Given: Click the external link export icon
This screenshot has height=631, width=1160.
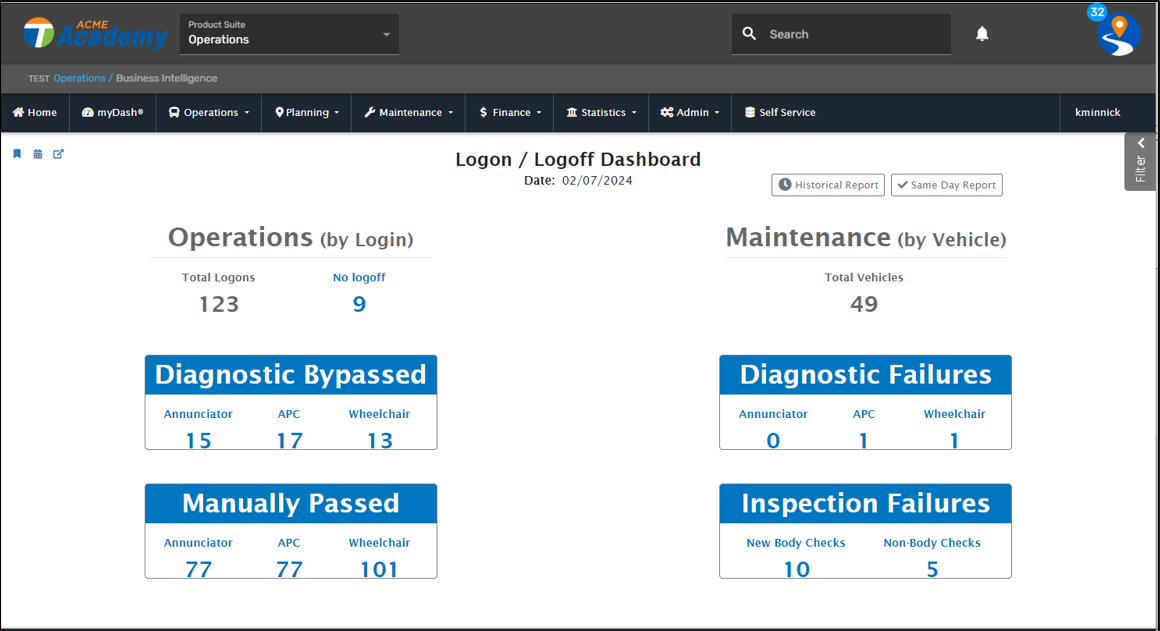Looking at the screenshot, I should click(58, 154).
